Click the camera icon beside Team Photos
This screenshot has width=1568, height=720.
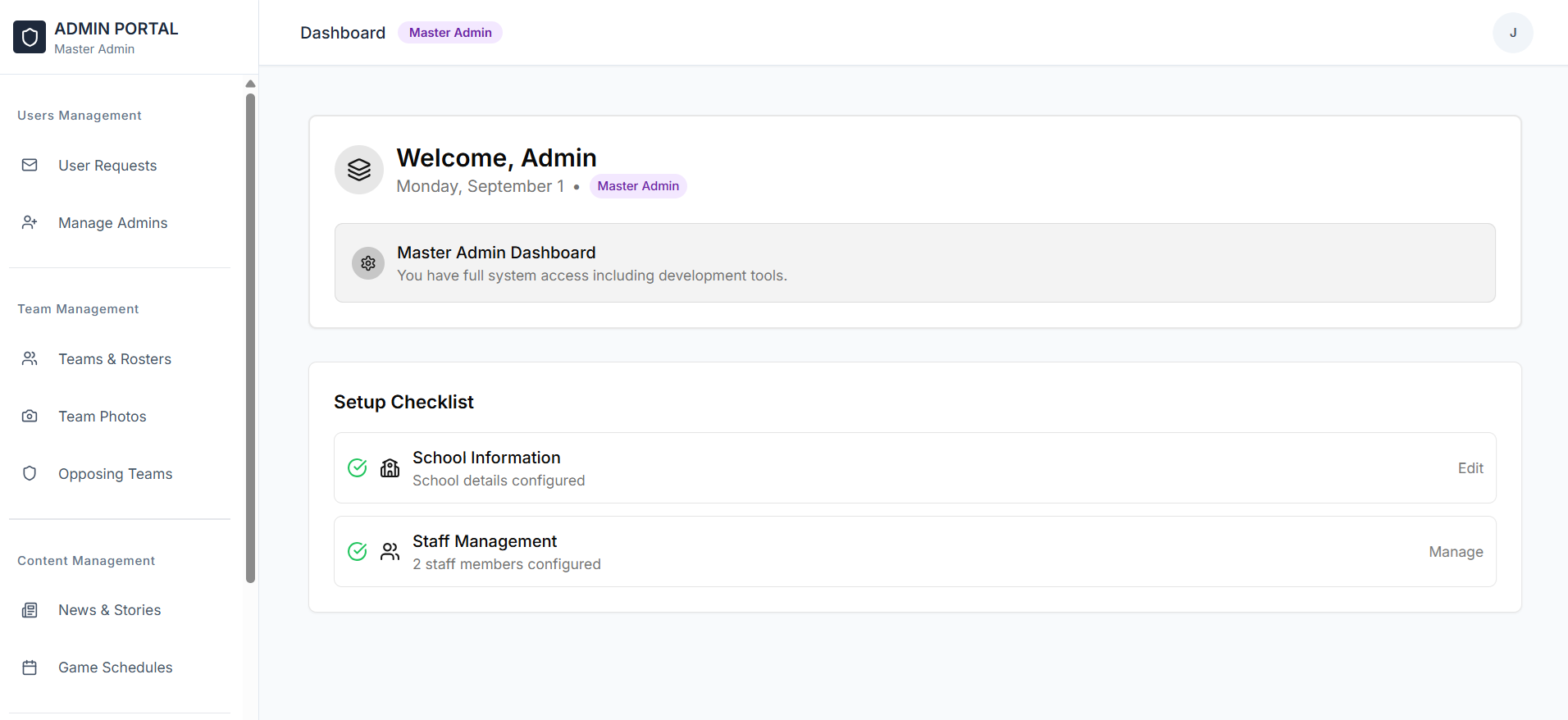point(30,417)
